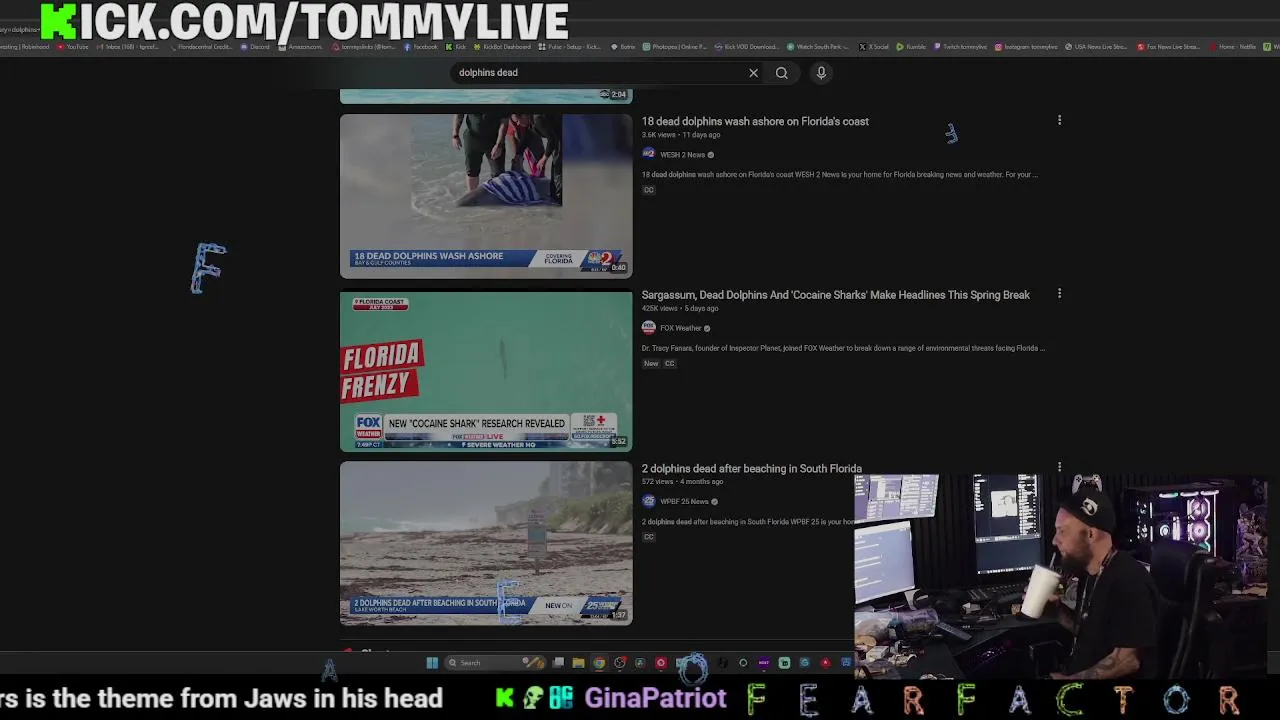Open the '18 dead dolphins wash ashore' video thumbnail
The height and width of the screenshot is (720, 1280).
pos(486,195)
